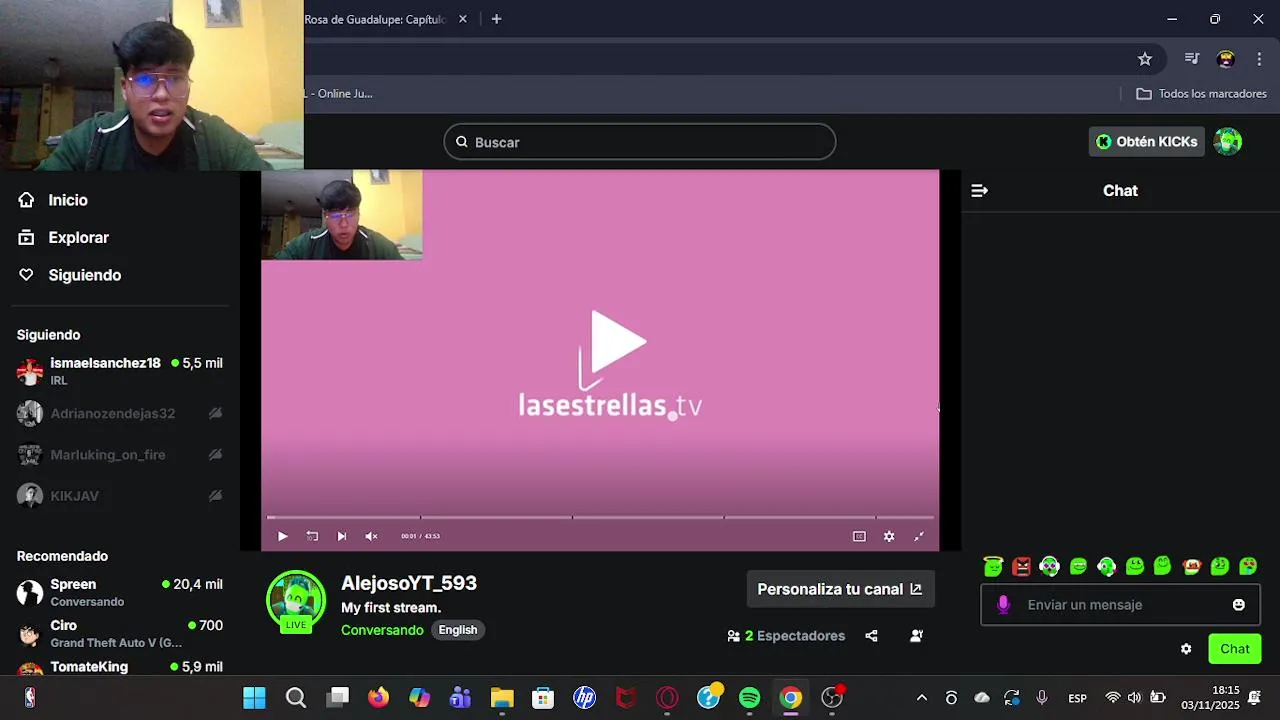Click the Conversando category link
1280x720 pixels.
coord(382,630)
